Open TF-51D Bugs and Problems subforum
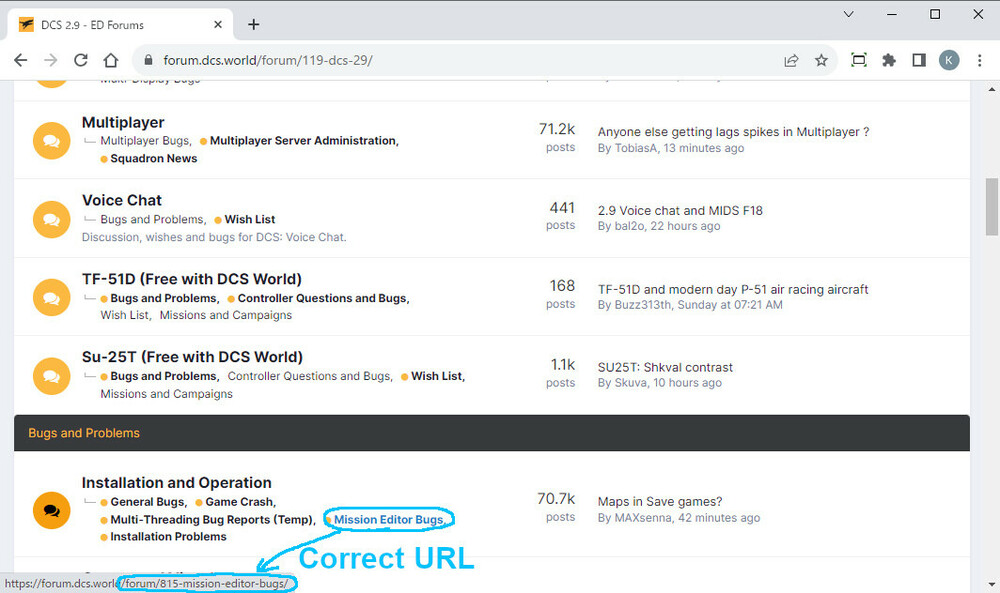The width and height of the screenshot is (1000, 593). (163, 298)
